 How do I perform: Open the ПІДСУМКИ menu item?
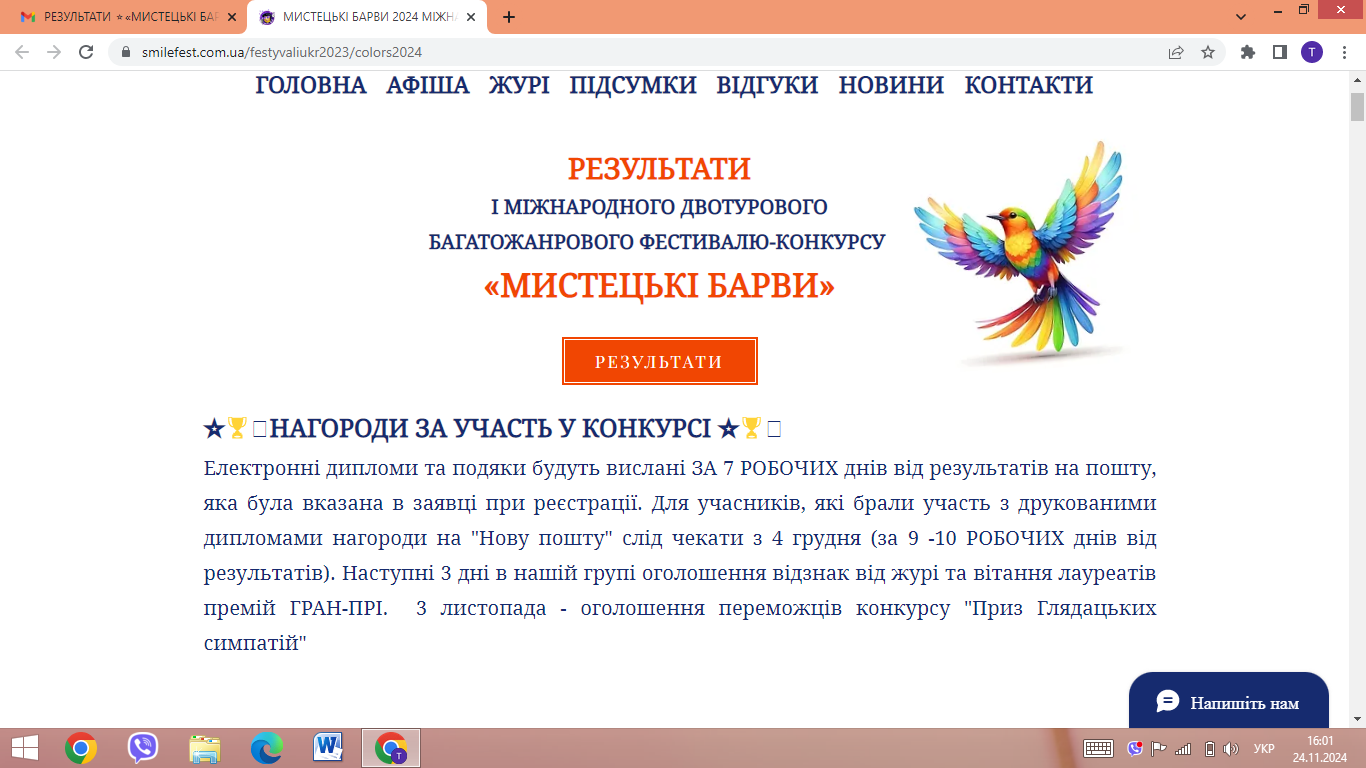(632, 86)
